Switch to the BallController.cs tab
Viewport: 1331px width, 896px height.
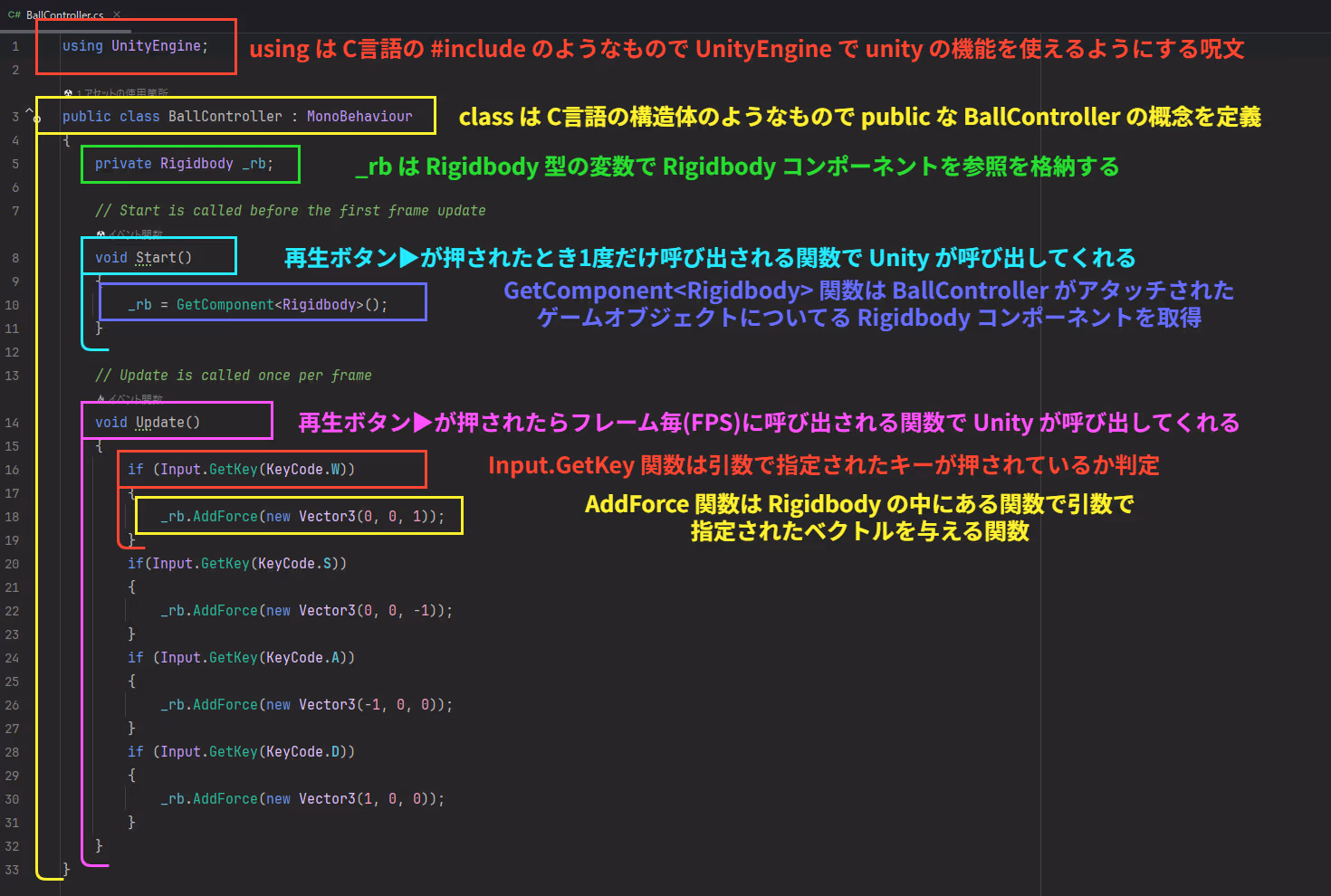coord(63,14)
